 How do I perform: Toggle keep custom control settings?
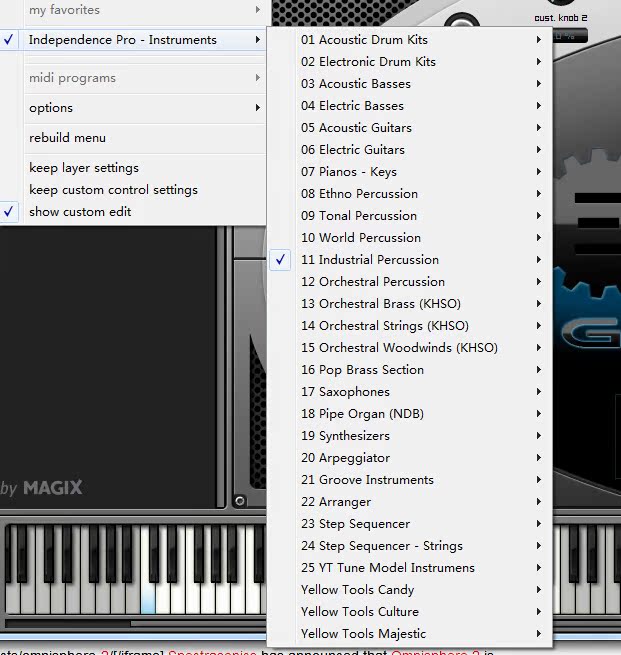tap(133, 190)
